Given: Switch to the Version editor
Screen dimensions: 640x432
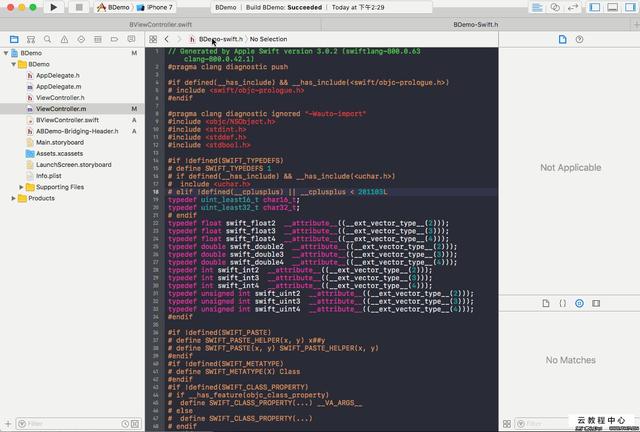Looking at the screenshot, I should pyautogui.click(x=573, y=7).
